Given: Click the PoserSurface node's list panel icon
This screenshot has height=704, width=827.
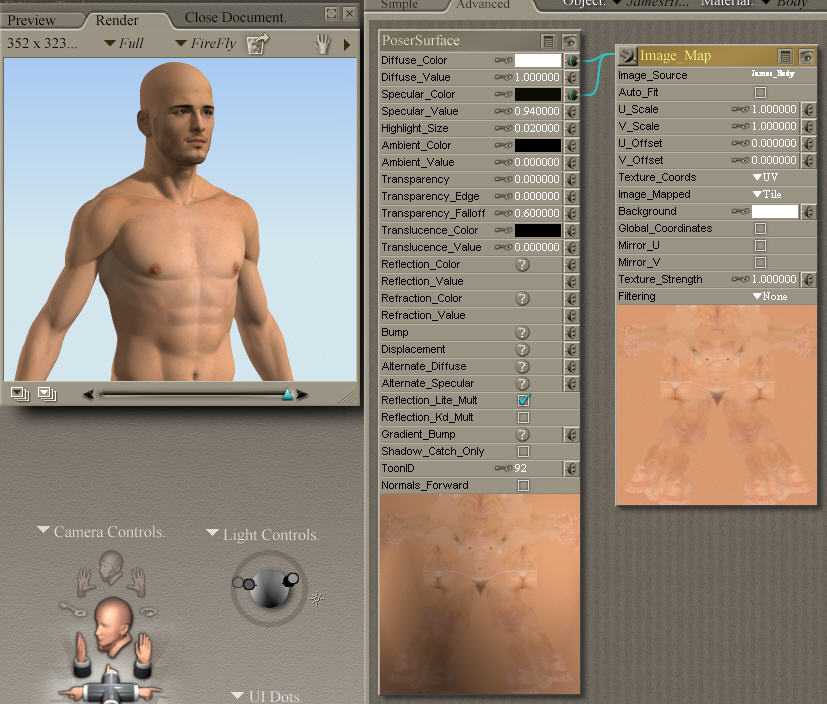Looking at the screenshot, I should click(x=548, y=41).
